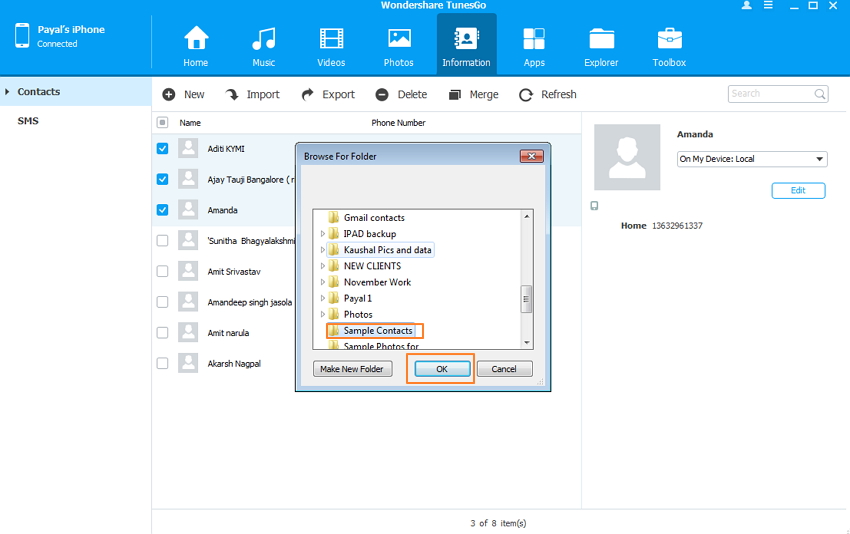Select SMS in the left sidebar
Viewport: 850px width, 534px height.
[28, 121]
